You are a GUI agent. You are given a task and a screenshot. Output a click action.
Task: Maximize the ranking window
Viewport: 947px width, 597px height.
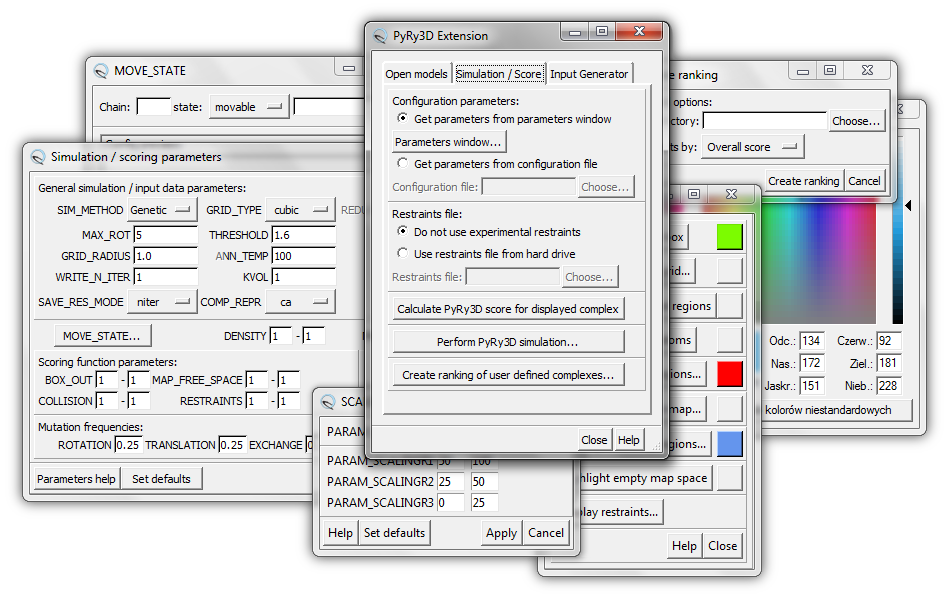(830, 71)
